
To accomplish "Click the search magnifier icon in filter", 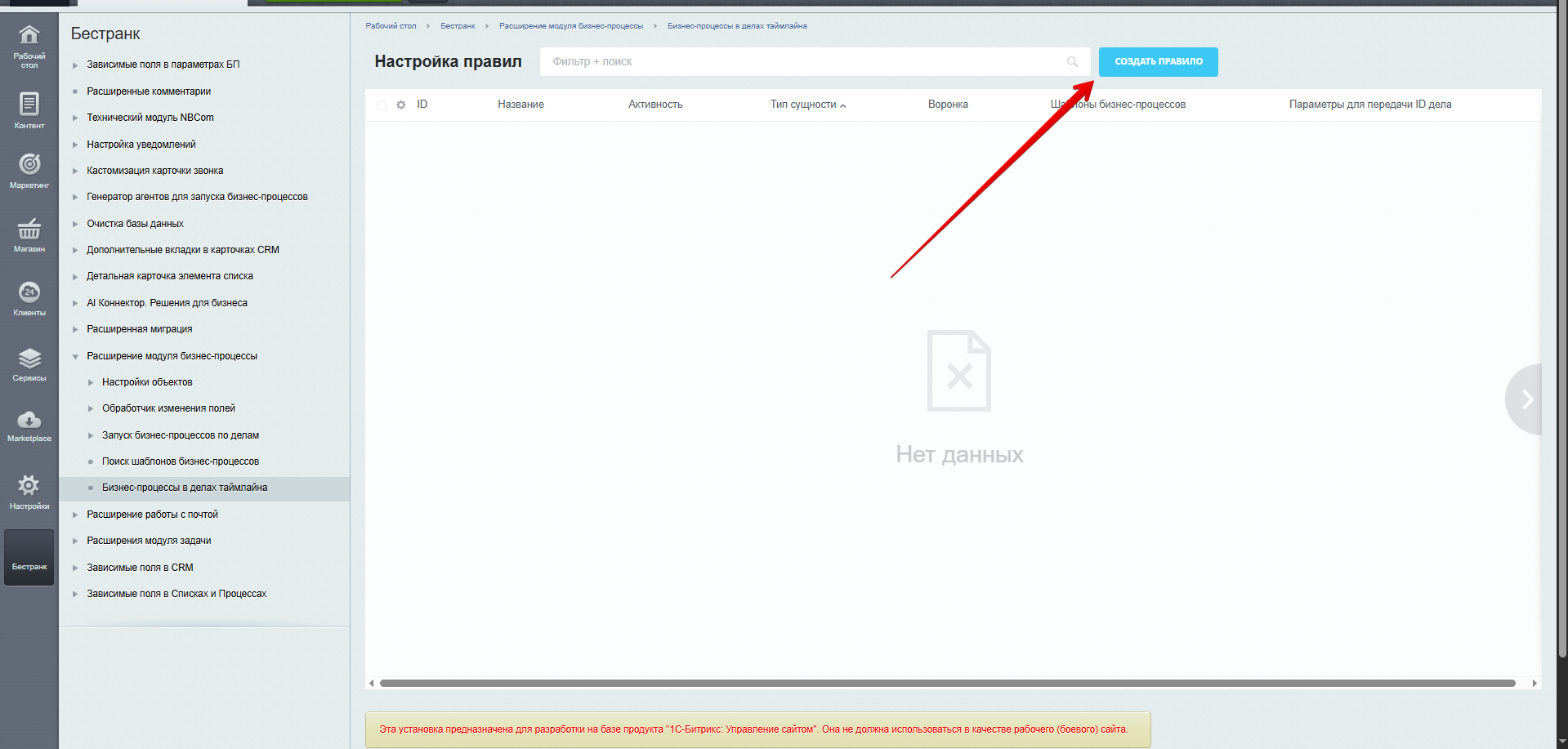I will tap(1072, 62).
